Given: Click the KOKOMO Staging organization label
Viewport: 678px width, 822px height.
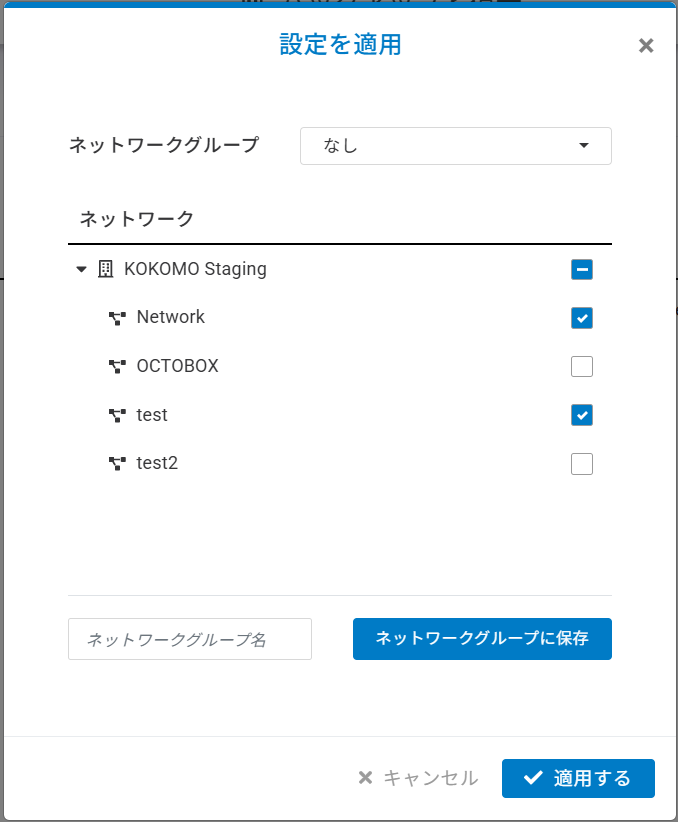Looking at the screenshot, I should click(195, 269).
